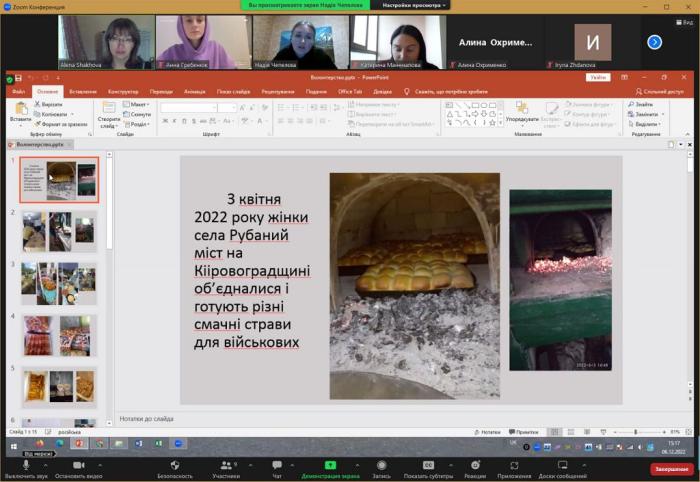
Task: Select slide 3 thumbnail in panel
Action: pos(59,283)
